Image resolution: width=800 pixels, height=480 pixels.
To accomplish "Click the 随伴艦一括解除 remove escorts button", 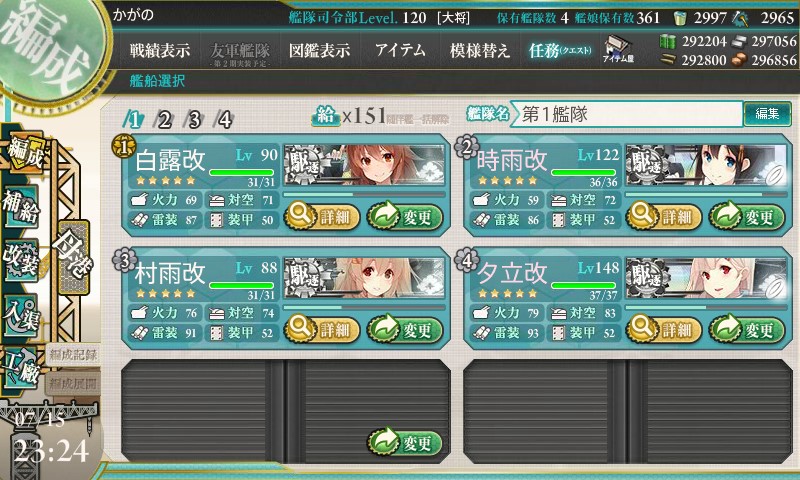I will (418, 119).
